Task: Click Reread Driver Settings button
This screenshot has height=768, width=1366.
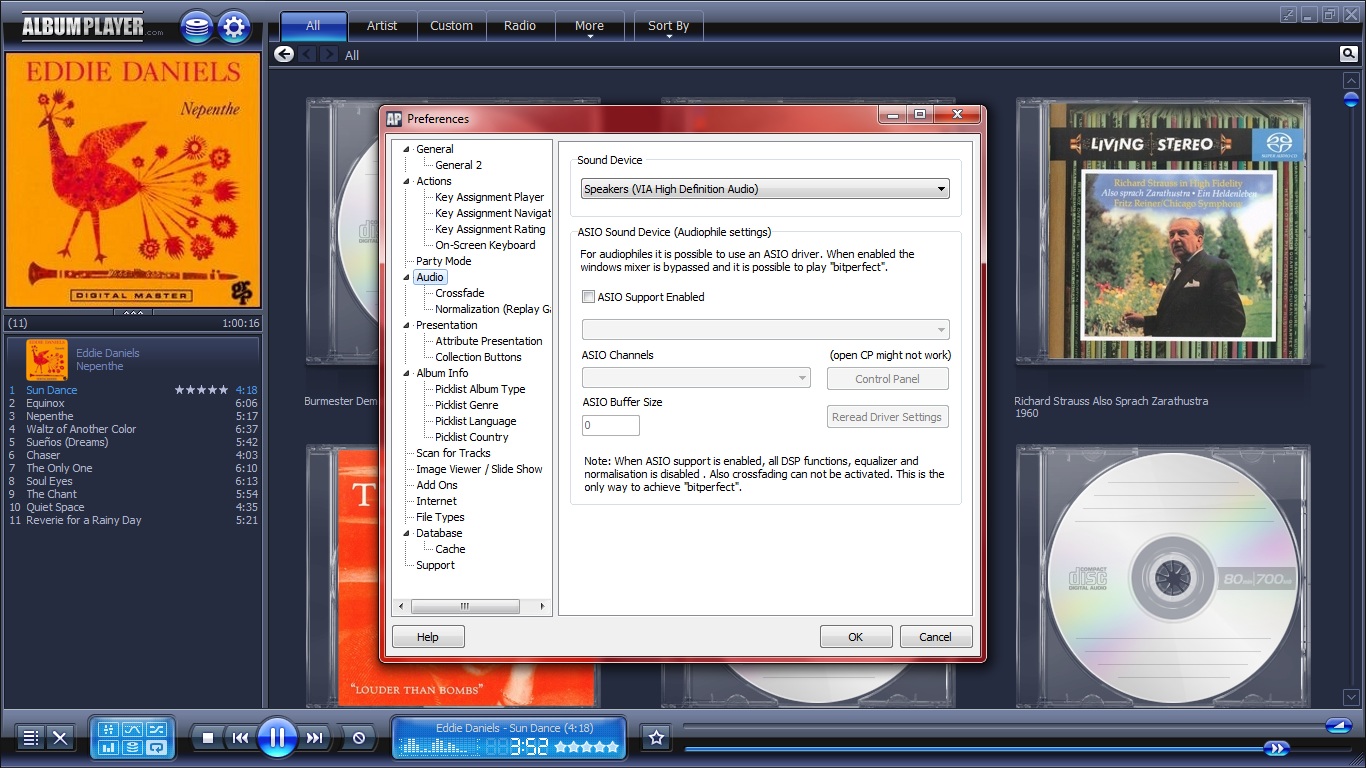Action: pyautogui.click(x=888, y=417)
